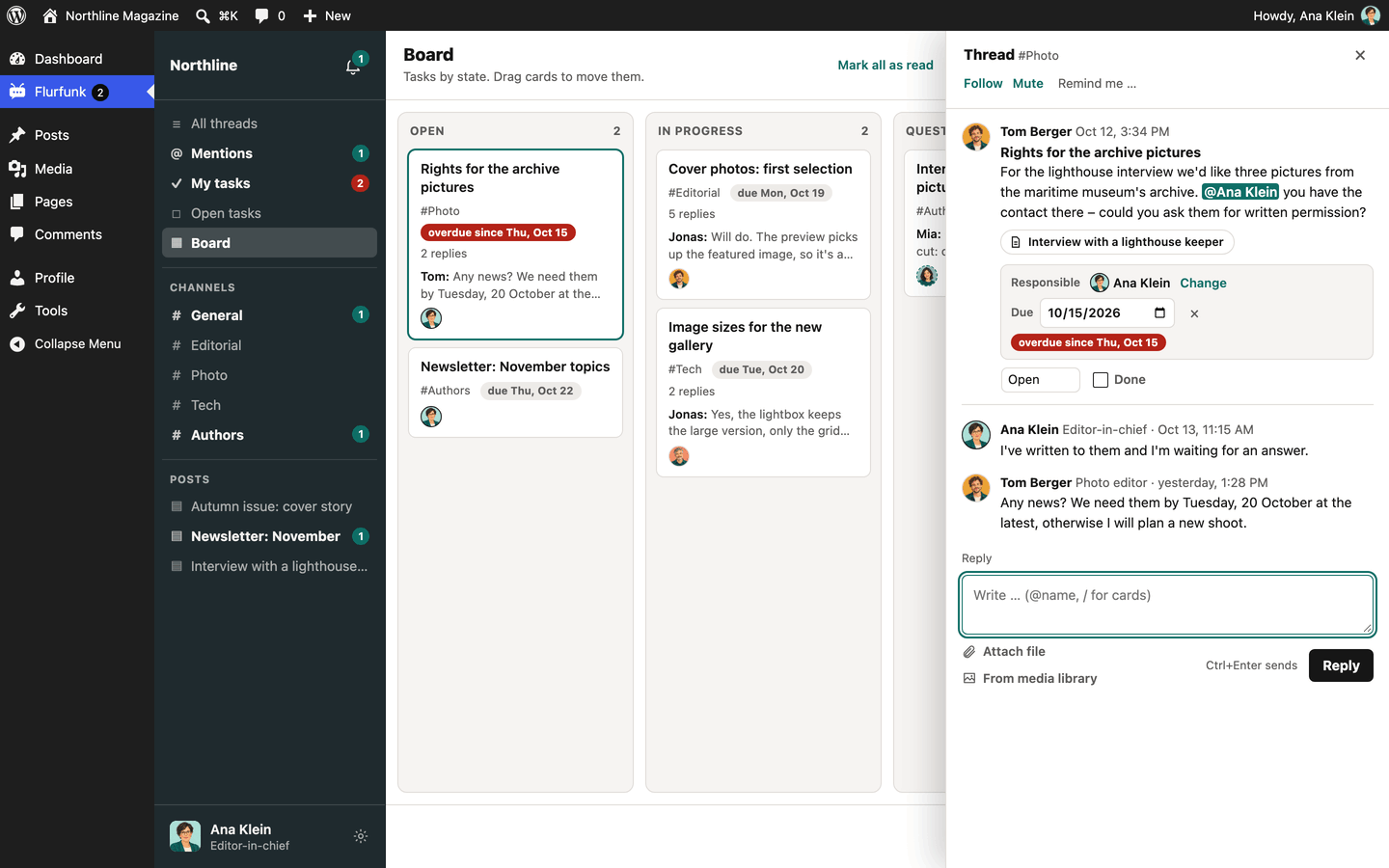Click the due date field 10/15/2026
1389x868 pixels.
[x=1106, y=312]
